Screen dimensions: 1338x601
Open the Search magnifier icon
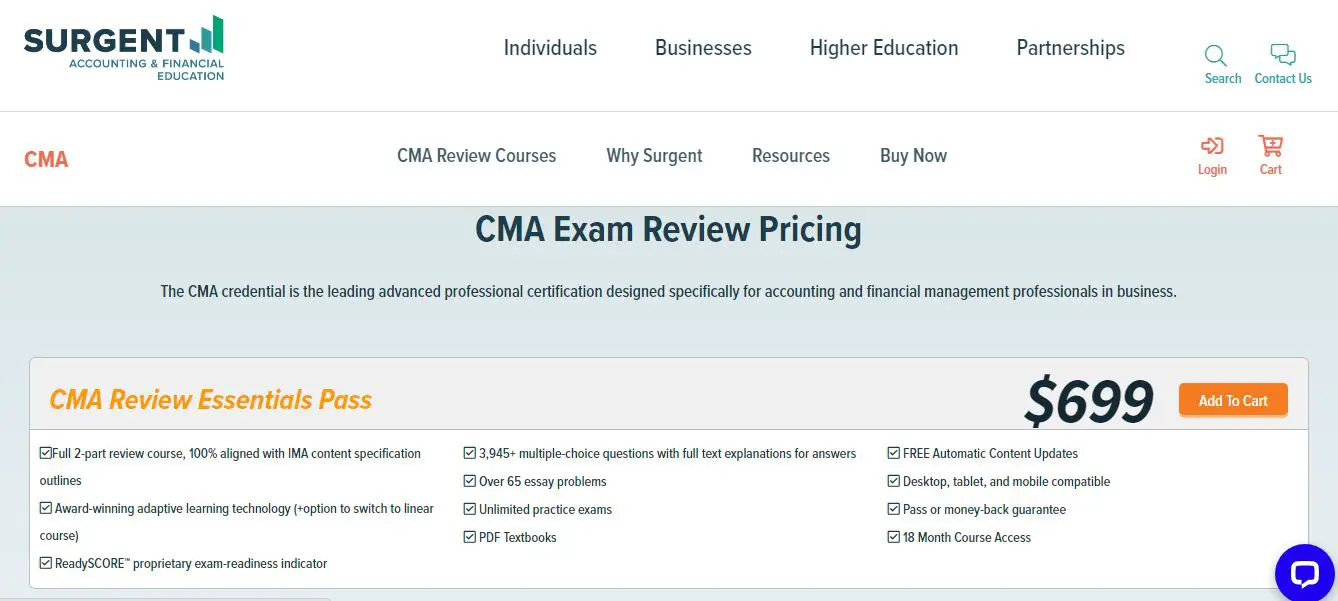[1216, 55]
